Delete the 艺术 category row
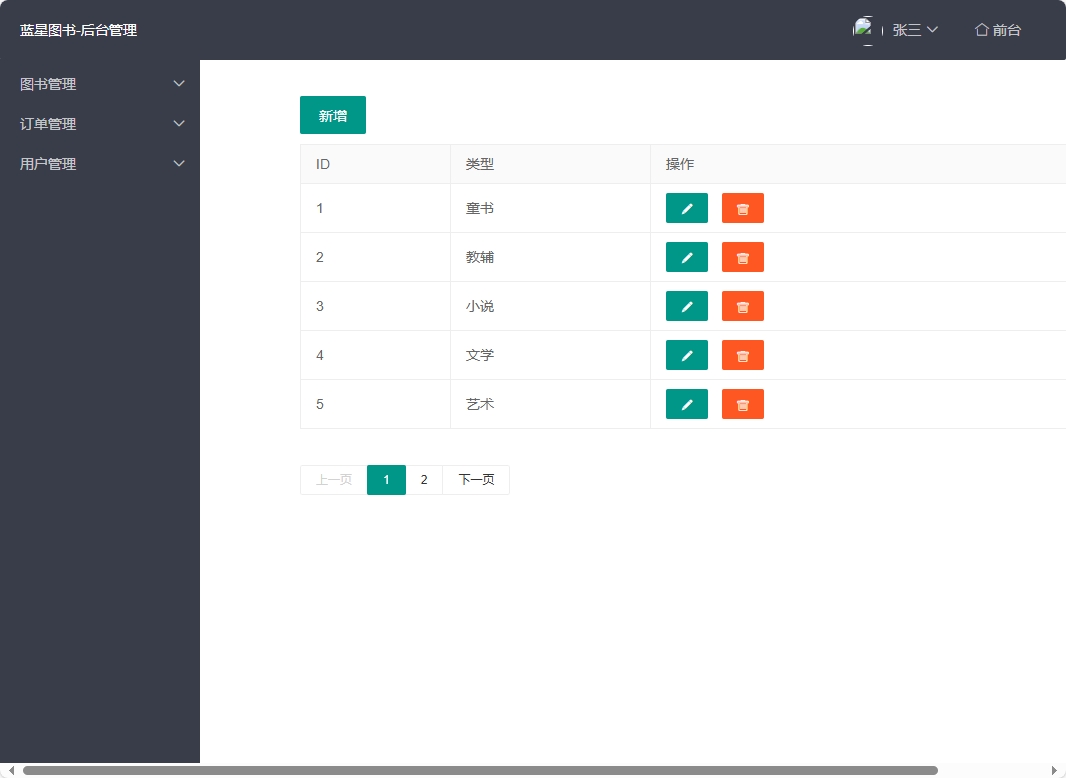Image resolution: width=1066 pixels, height=778 pixels. [x=742, y=404]
